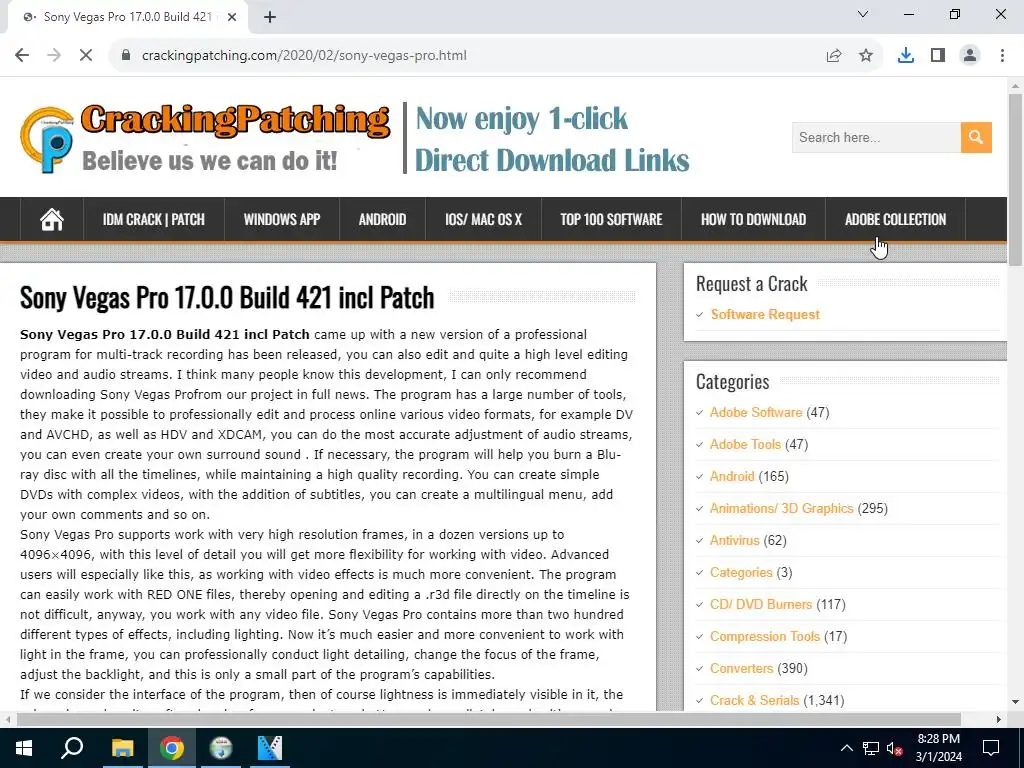Click the Search here input field
This screenshot has width=1024, height=768.
click(x=876, y=137)
